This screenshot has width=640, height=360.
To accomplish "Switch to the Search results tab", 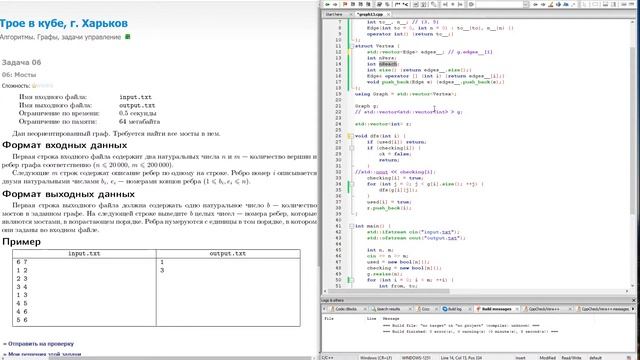I will [x=388, y=309].
